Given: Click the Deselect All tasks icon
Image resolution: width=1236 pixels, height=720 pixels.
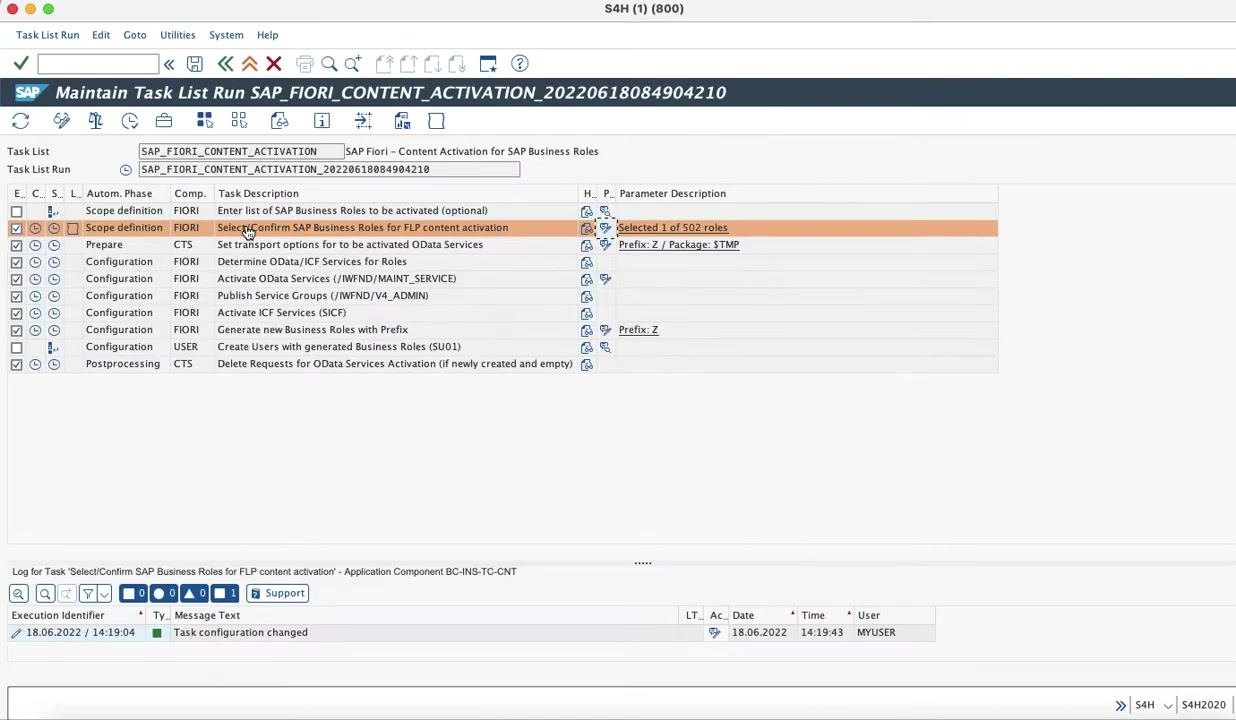Looking at the screenshot, I should (x=239, y=121).
